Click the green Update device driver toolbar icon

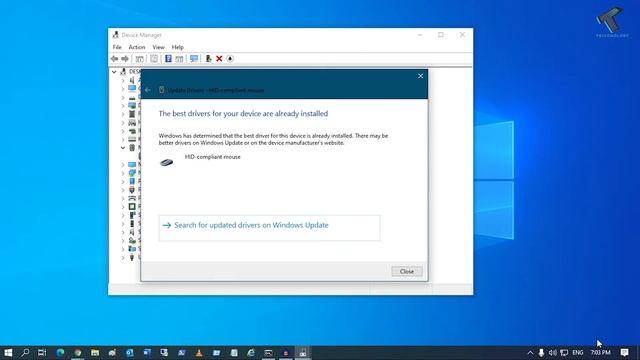pos(208,59)
